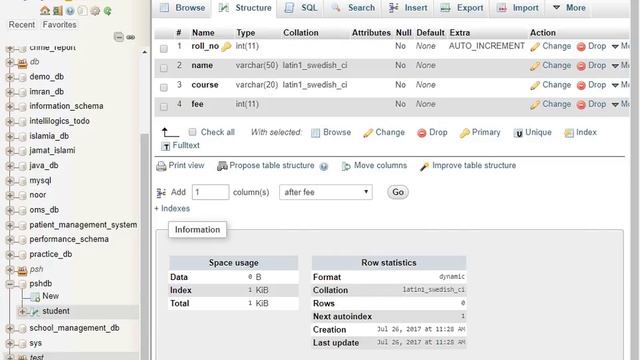This screenshot has width=640, height=360.
Task: Tick the checkbox for name row
Action: pos(164,68)
